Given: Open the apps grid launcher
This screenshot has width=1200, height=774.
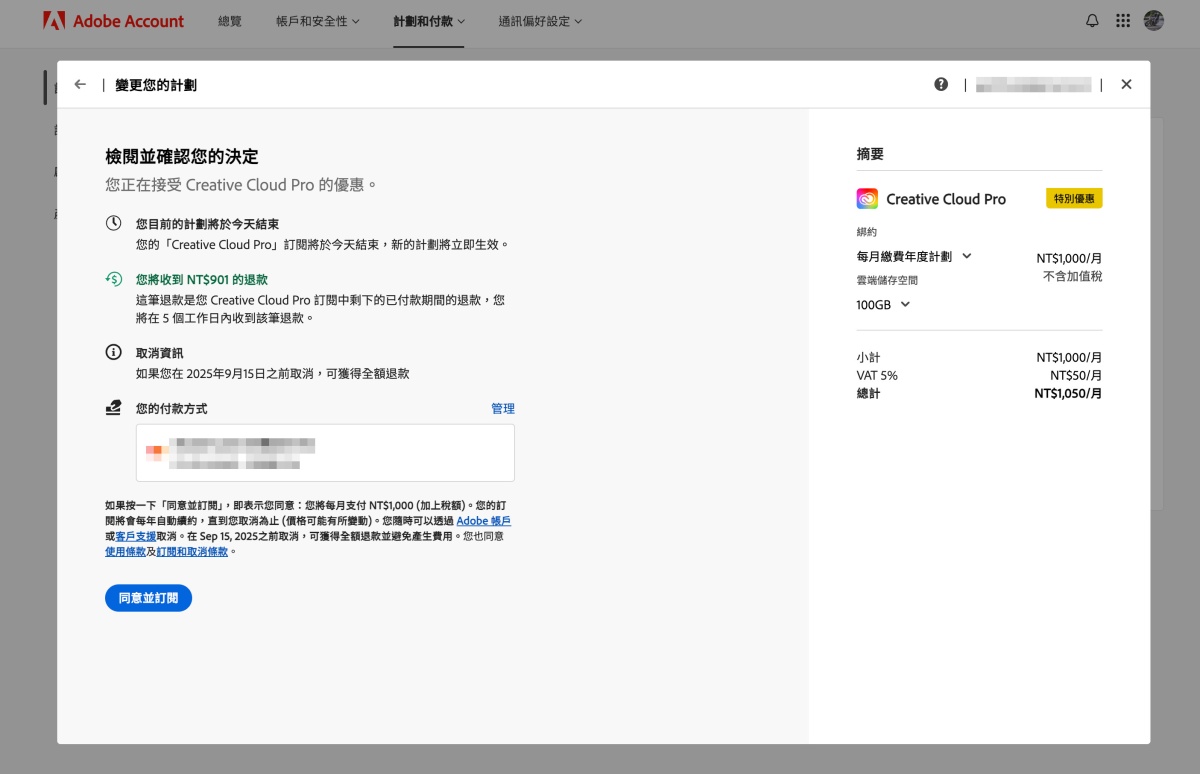Looking at the screenshot, I should click(x=1123, y=21).
